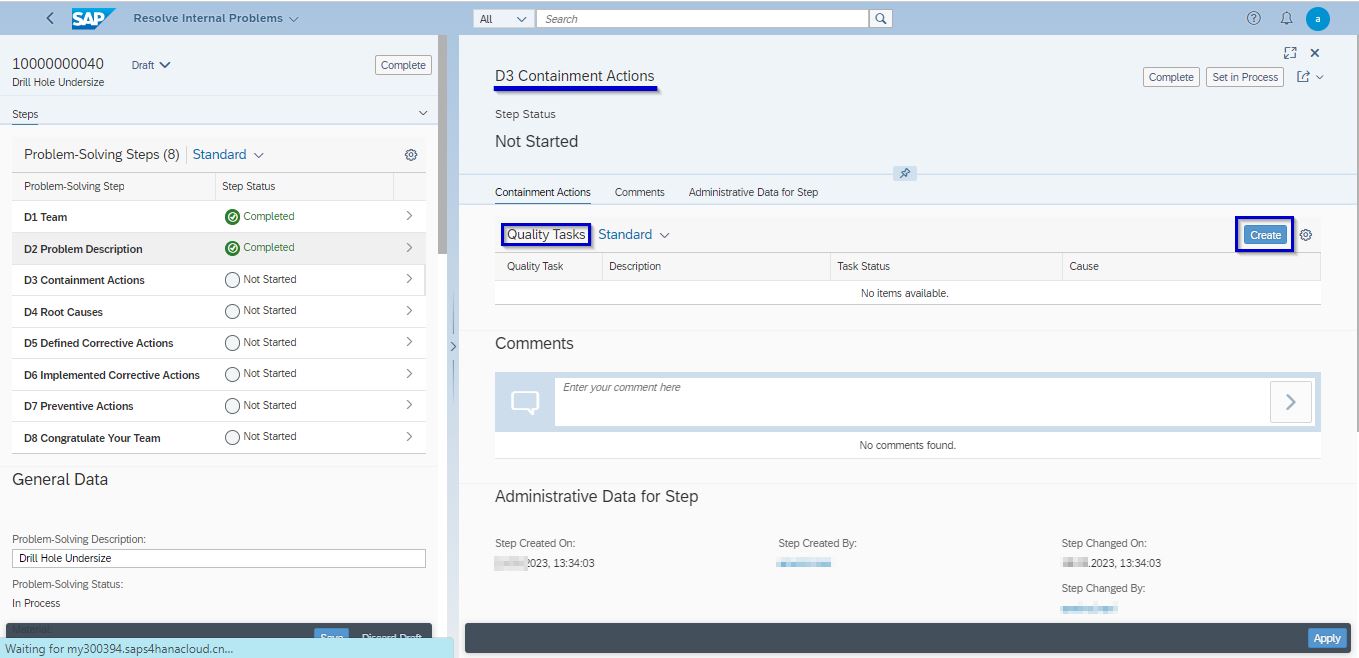Screen dimensions: 1359x658
Task: Click the search magnifier icon
Action: click(x=880, y=18)
